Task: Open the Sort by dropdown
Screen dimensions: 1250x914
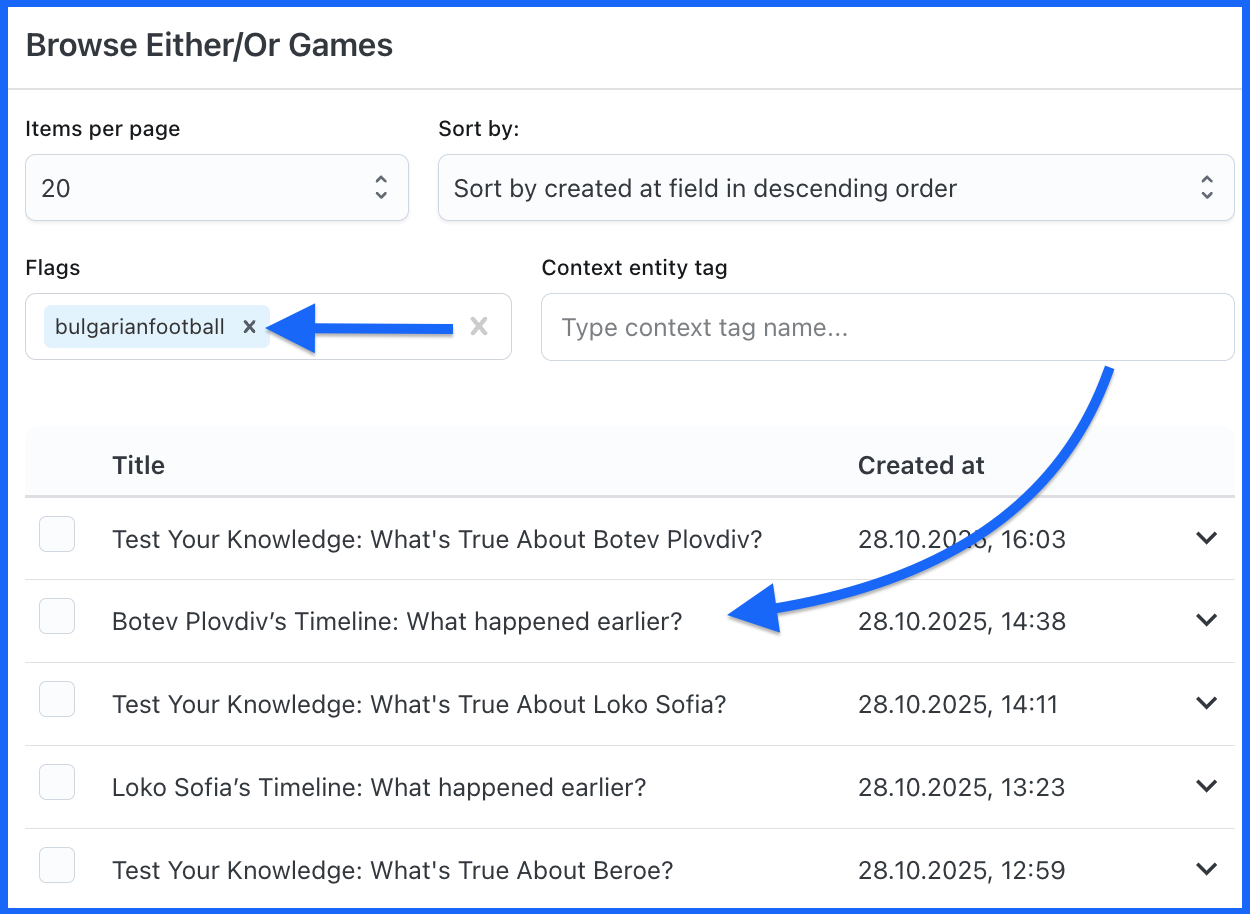Action: pyautogui.click(x=835, y=188)
